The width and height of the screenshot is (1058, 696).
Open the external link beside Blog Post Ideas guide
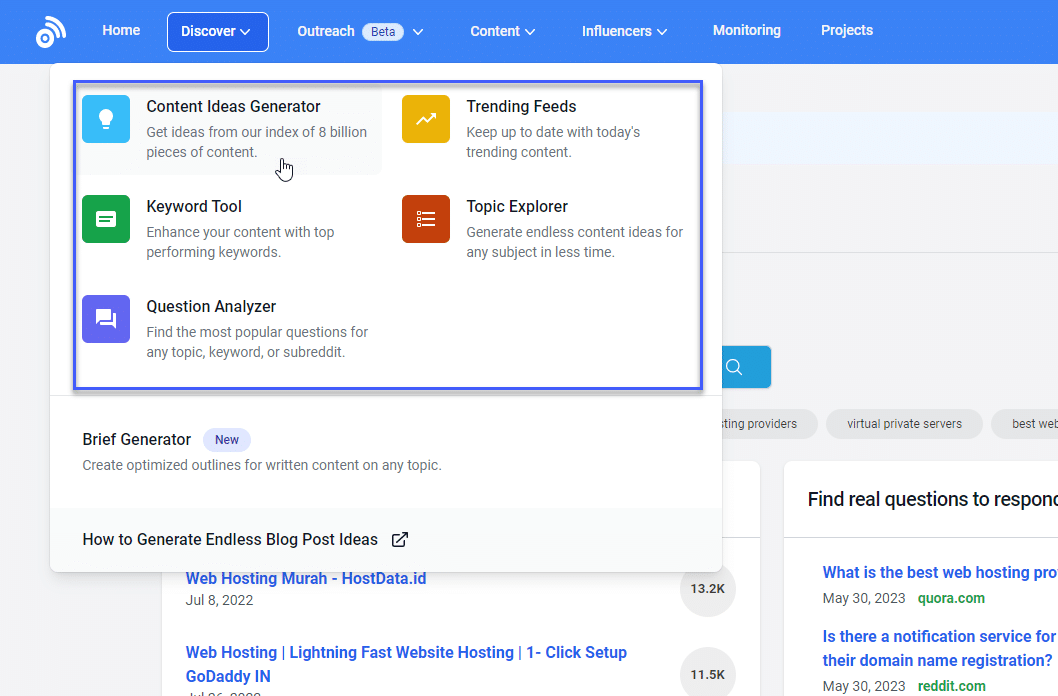(x=399, y=538)
